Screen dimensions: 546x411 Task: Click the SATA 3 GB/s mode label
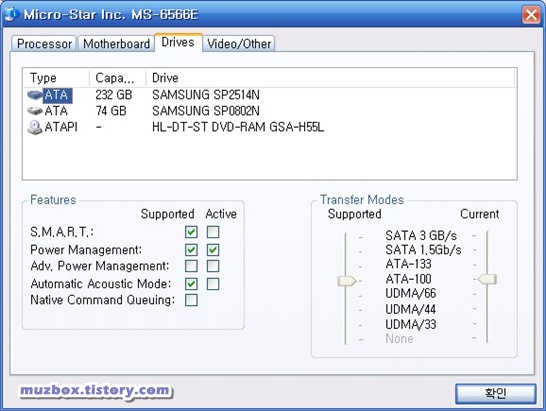(x=421, y=236)
